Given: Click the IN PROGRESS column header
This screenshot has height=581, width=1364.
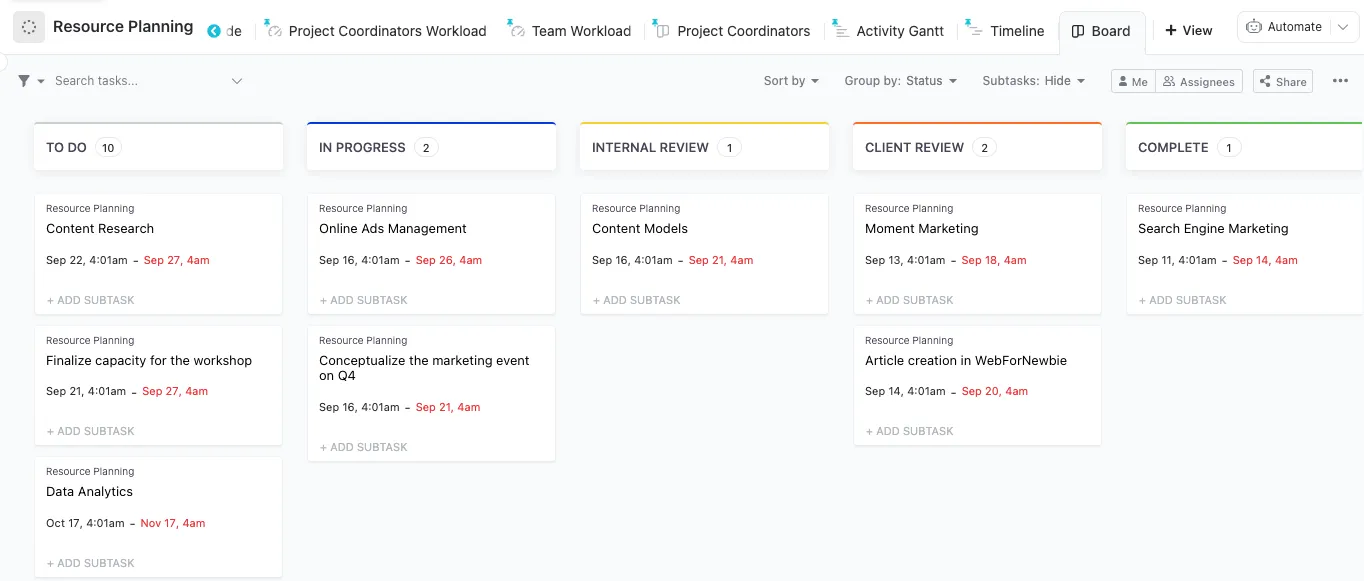Looking at the screenshot, I should (431, 147).
